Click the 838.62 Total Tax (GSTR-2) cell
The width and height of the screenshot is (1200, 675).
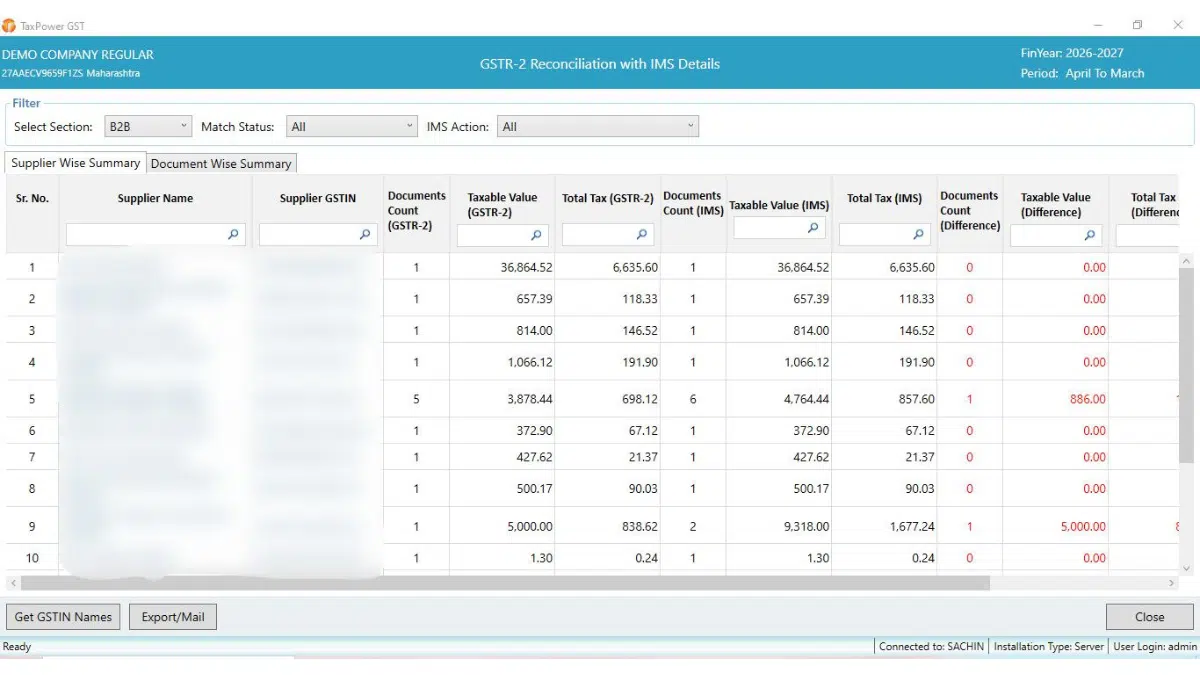coord(640,526)
